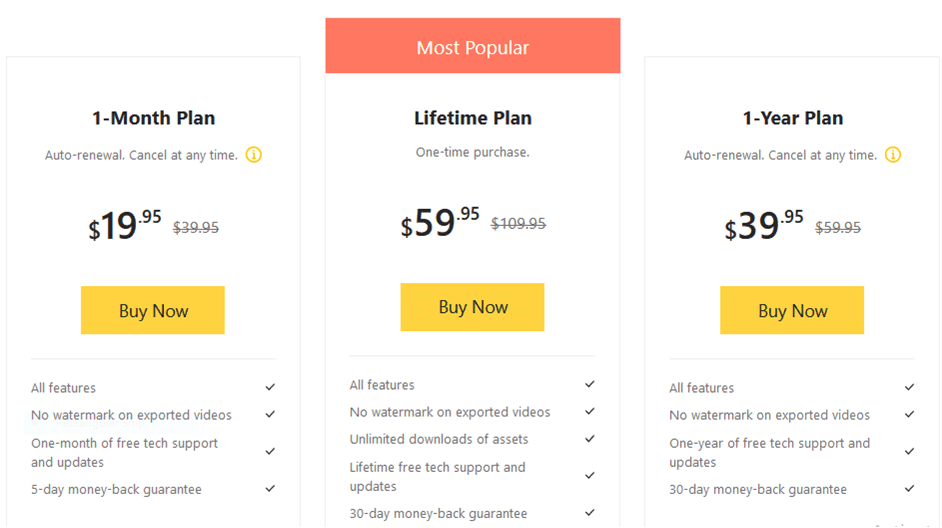942x528 pixels.
Task: Buy the 1-Month Plan now
Action: point(153,310)
